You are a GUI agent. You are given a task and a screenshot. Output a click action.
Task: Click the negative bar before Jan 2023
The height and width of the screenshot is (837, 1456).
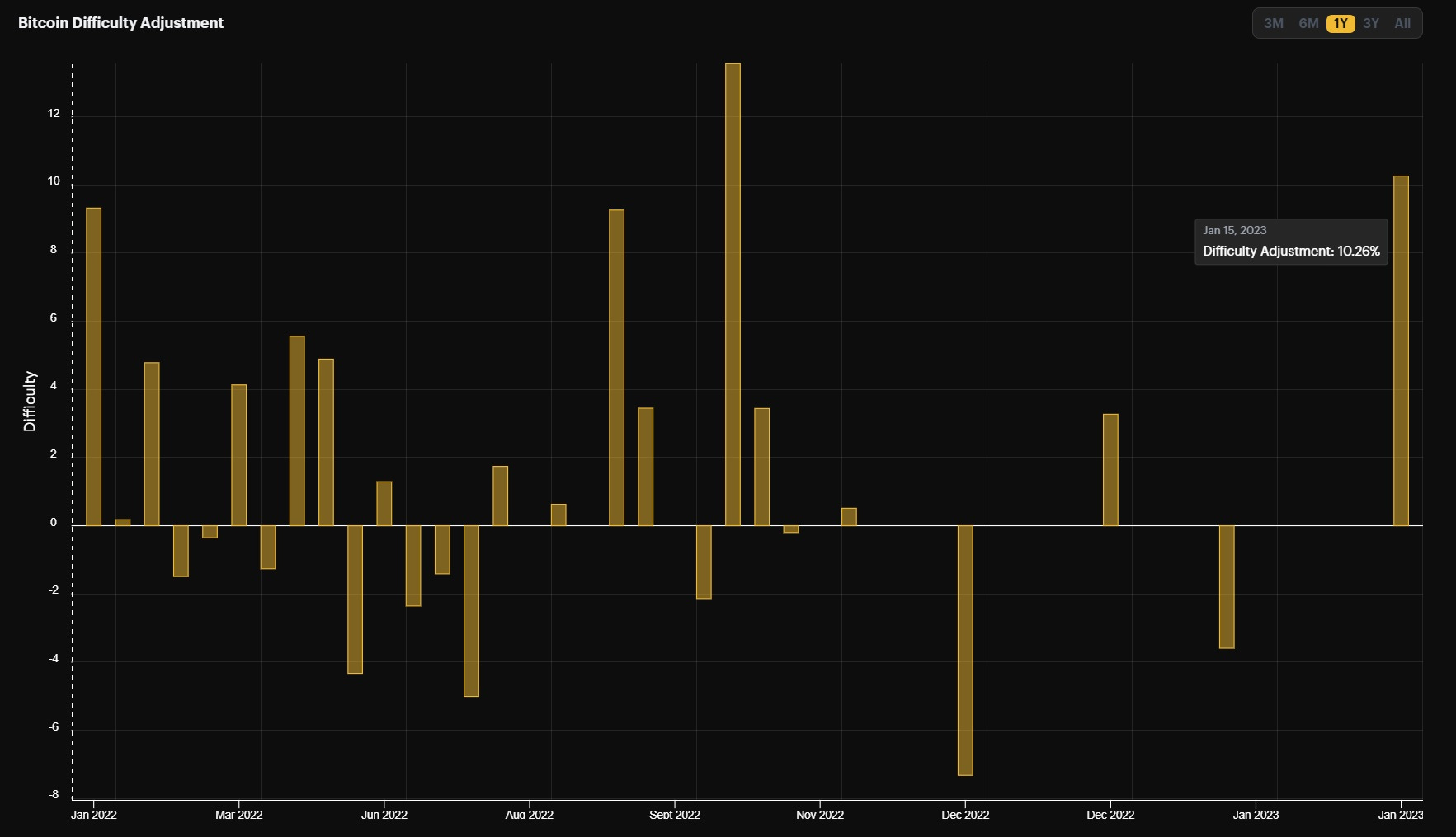pos(1227,586)
